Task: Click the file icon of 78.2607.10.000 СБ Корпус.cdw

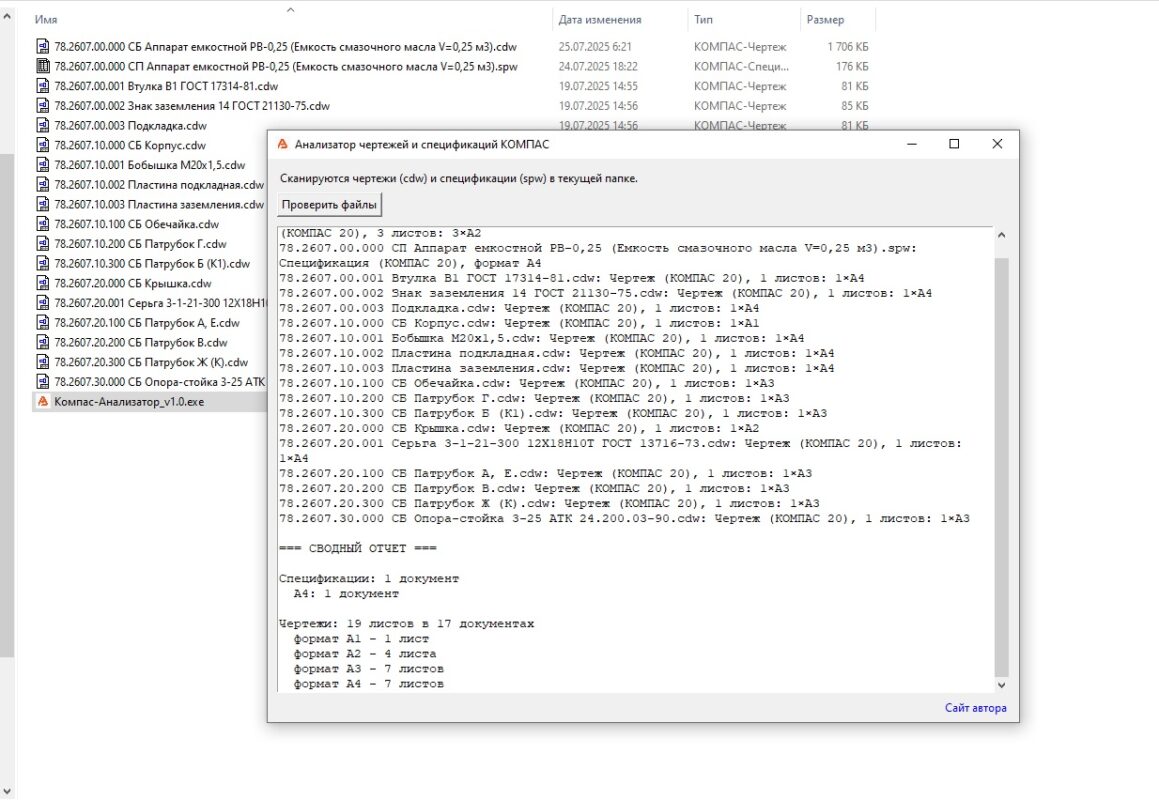Action: coord(43,145)
